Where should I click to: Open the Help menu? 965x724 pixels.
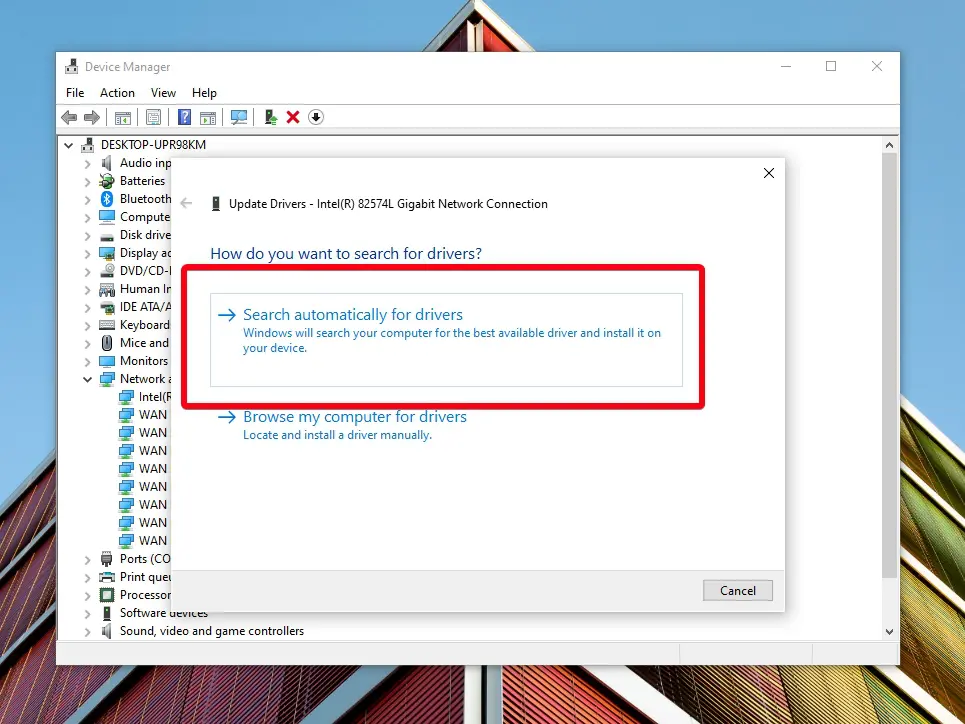point(204,93)
